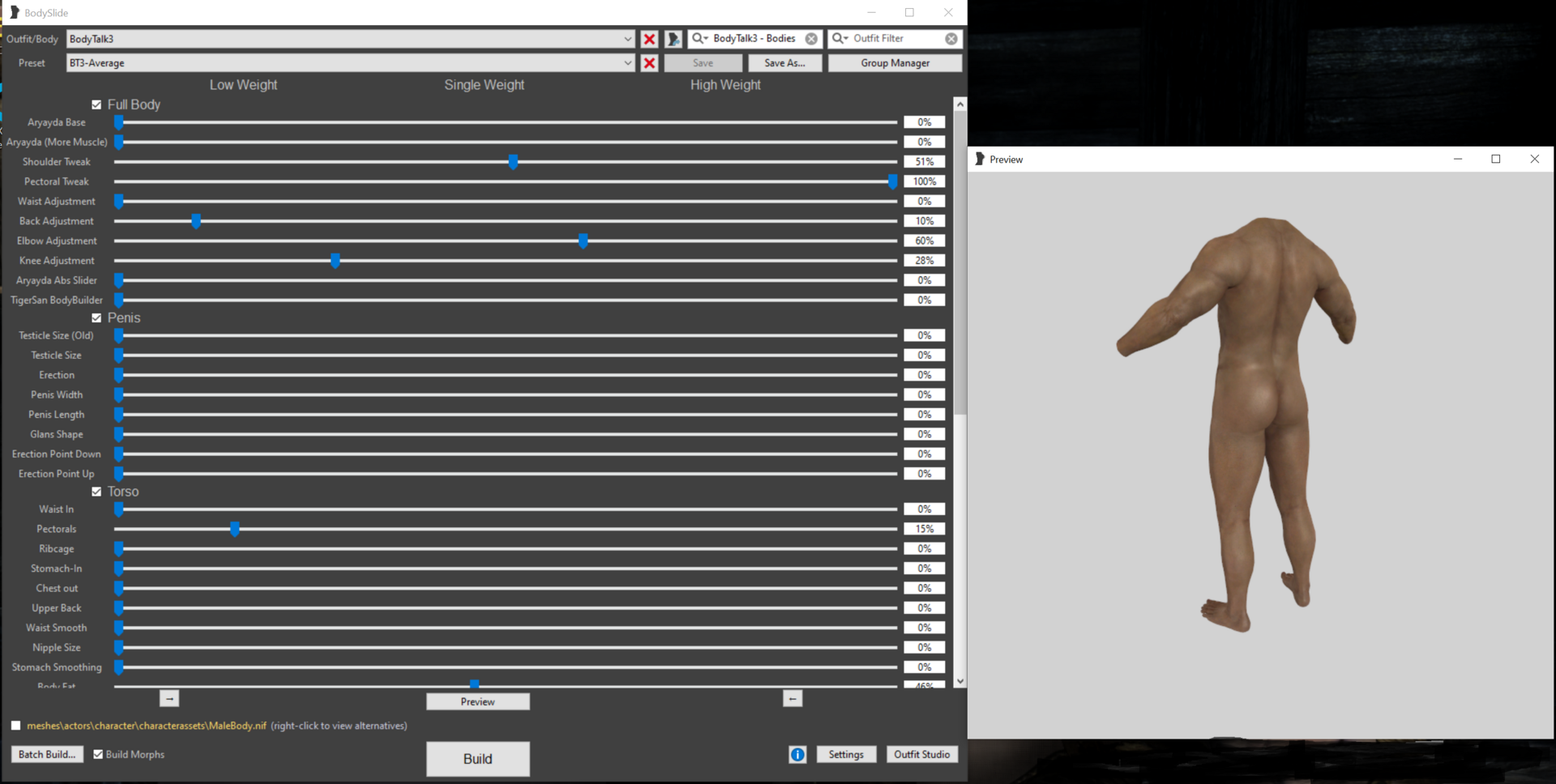Click the Knee Adjustment slider handle
The width and height of the screenshot is (1556, 784).
point(335,261)
